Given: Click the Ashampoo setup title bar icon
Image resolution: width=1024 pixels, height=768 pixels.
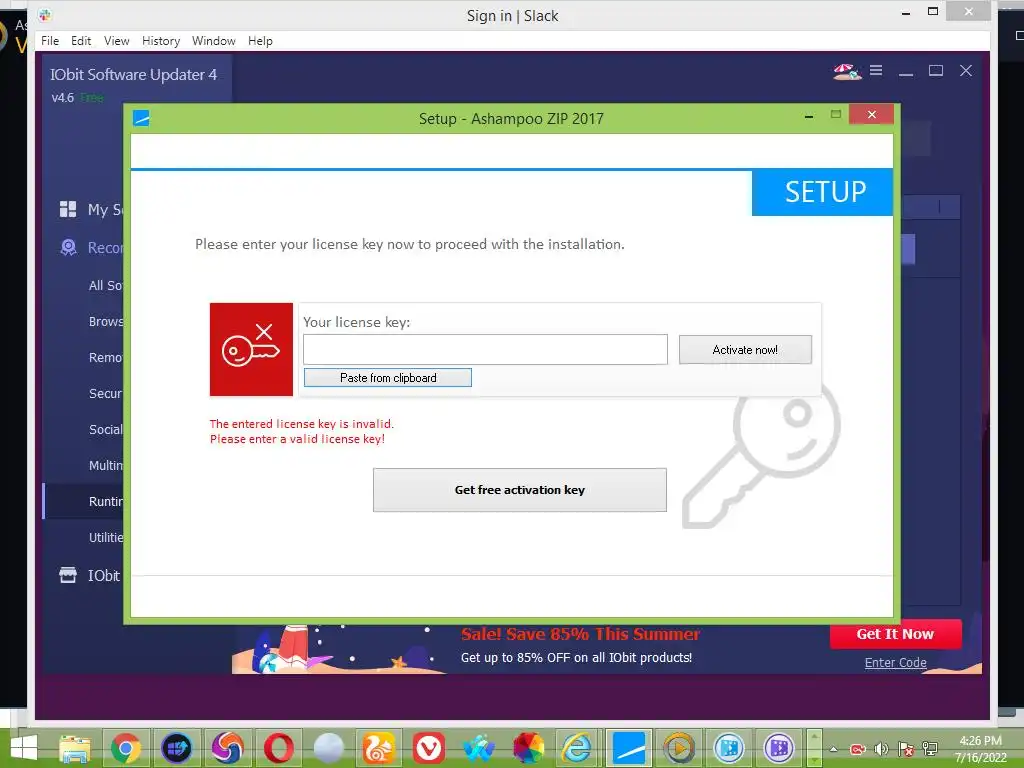Looking at the screenshot, I should (x=141, y=118).
